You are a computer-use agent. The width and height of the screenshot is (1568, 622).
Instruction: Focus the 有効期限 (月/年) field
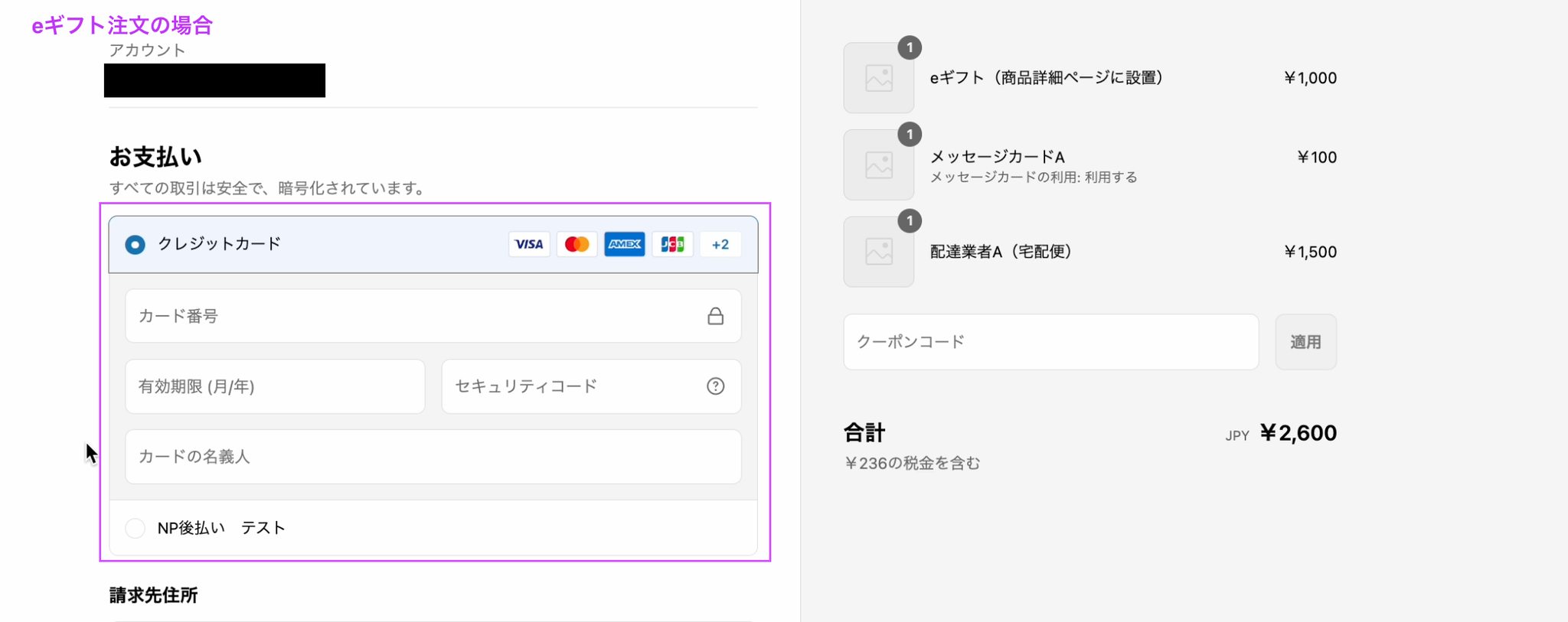coord(275,386)
